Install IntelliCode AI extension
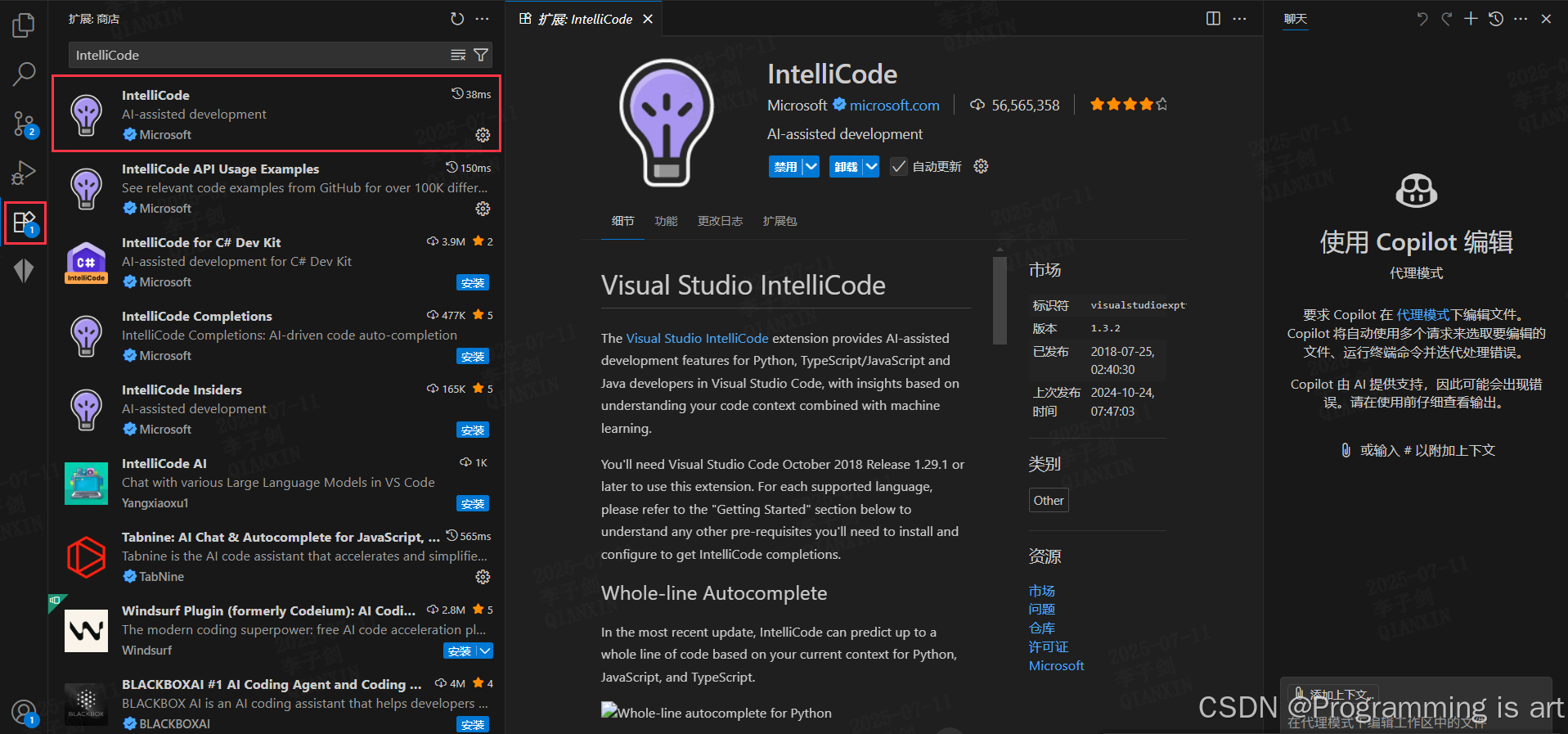Image resolution: width=1568 pixels, height=734 pixels. click(x=473, y=504)
